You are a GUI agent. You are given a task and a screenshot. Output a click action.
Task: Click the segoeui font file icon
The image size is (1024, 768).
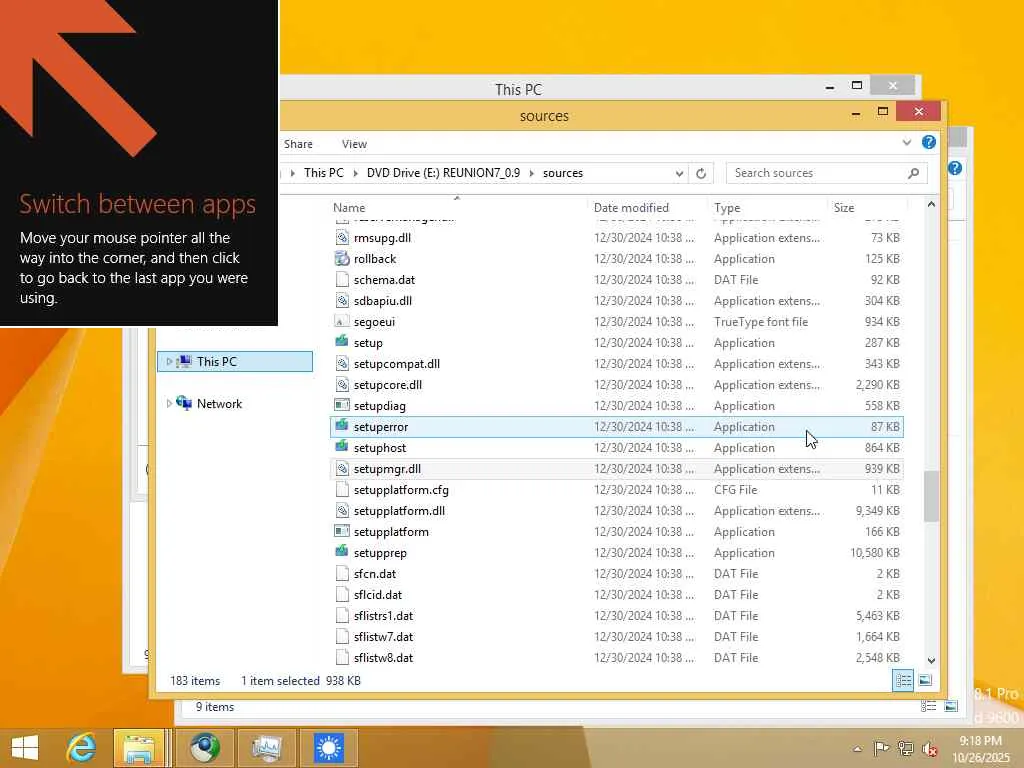pyautogui.click(x=342, y=321)
